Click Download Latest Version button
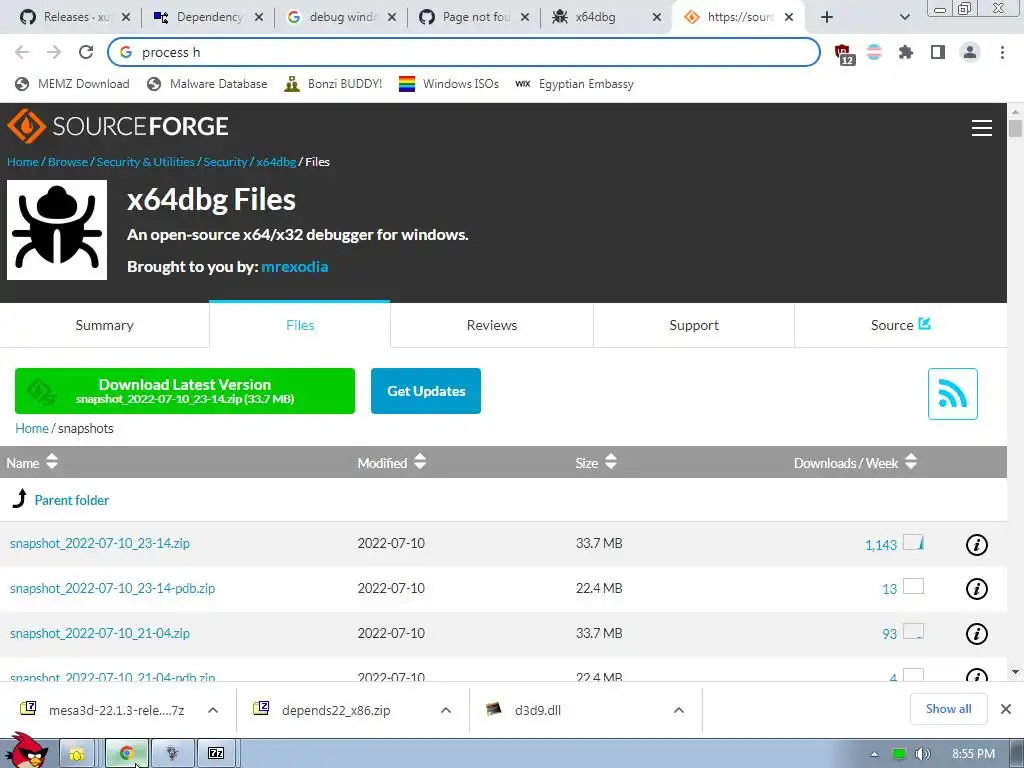1024x768 pixels. [x=185, y=391]
